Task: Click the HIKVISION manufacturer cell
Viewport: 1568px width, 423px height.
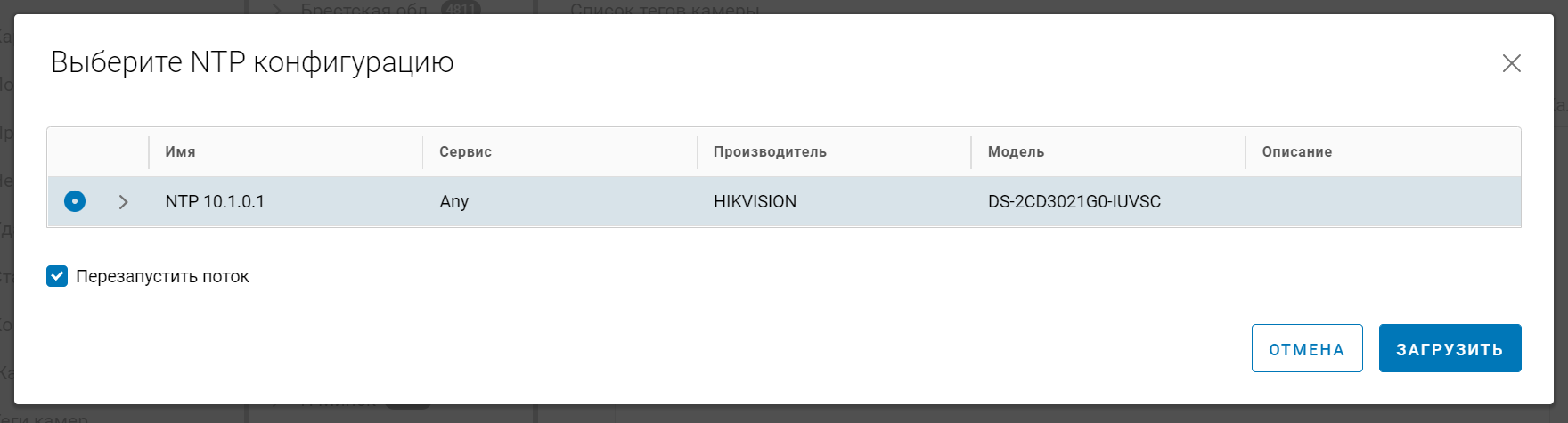Action: tap(755, 202)
